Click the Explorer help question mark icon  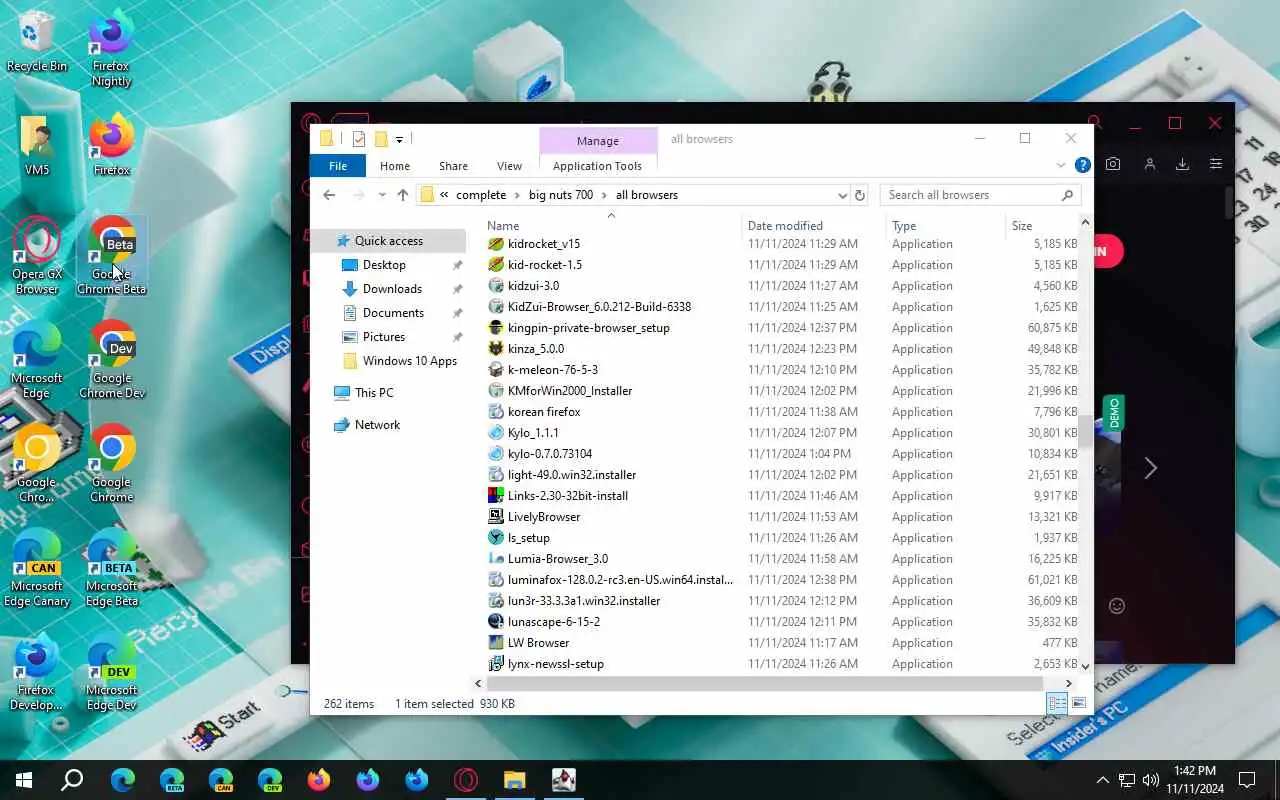coord(1082,165)
